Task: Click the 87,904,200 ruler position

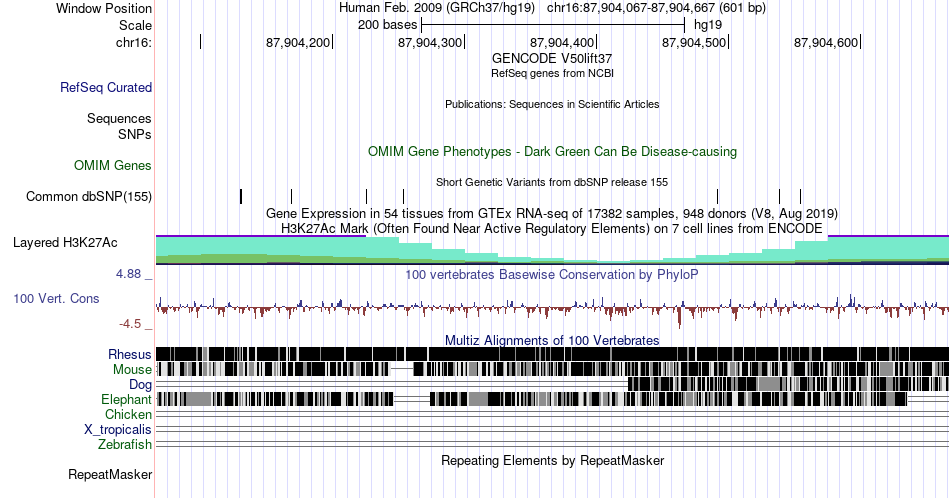Action: 298,42
